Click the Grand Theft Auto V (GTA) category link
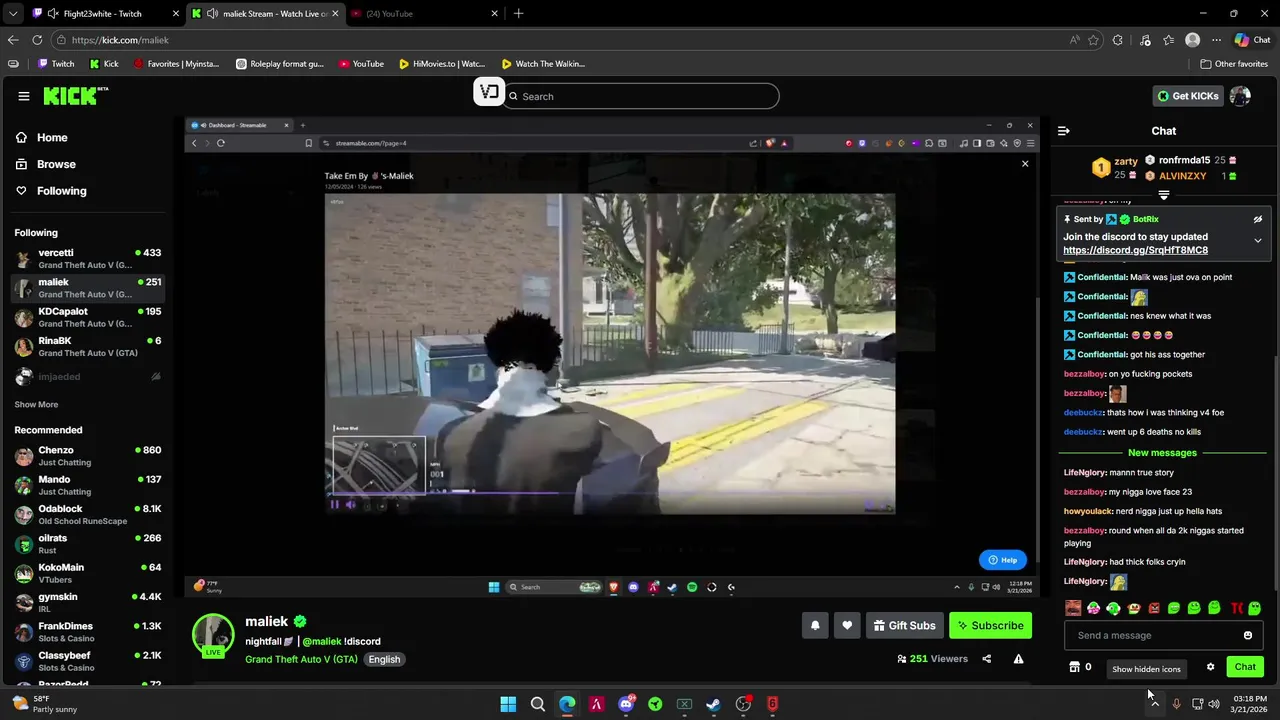The width and height of the screenshot is (1280, 720). pyautogui.click(x=301, y=659)
